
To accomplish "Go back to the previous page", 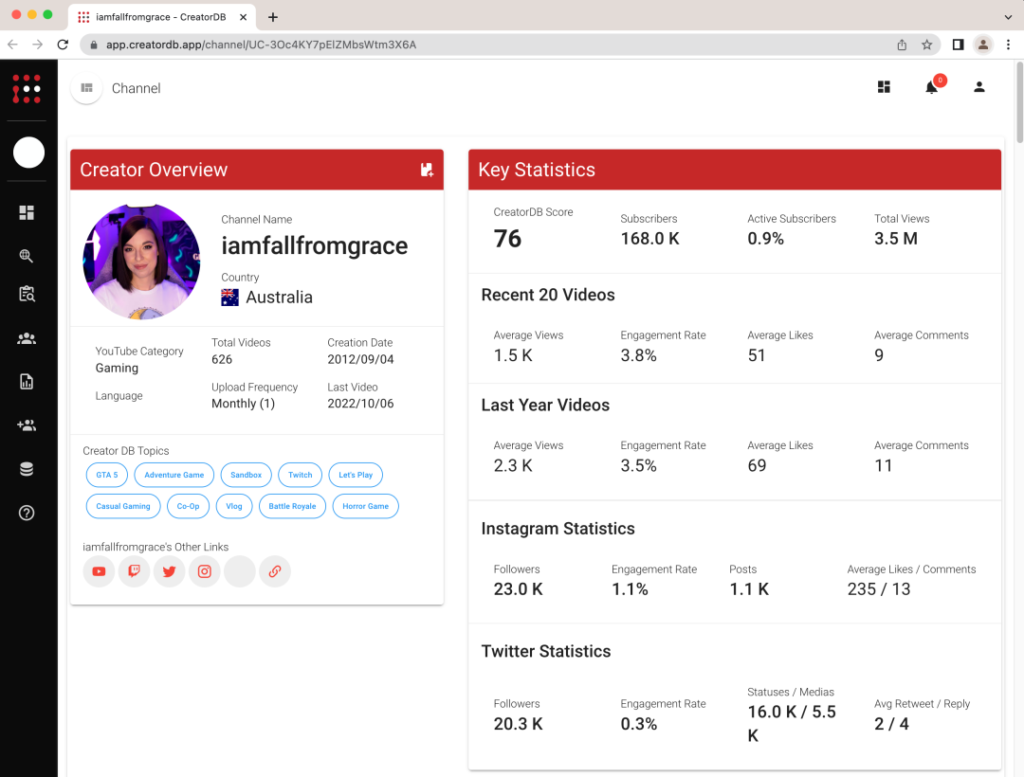I will click(x=13, y=44).
